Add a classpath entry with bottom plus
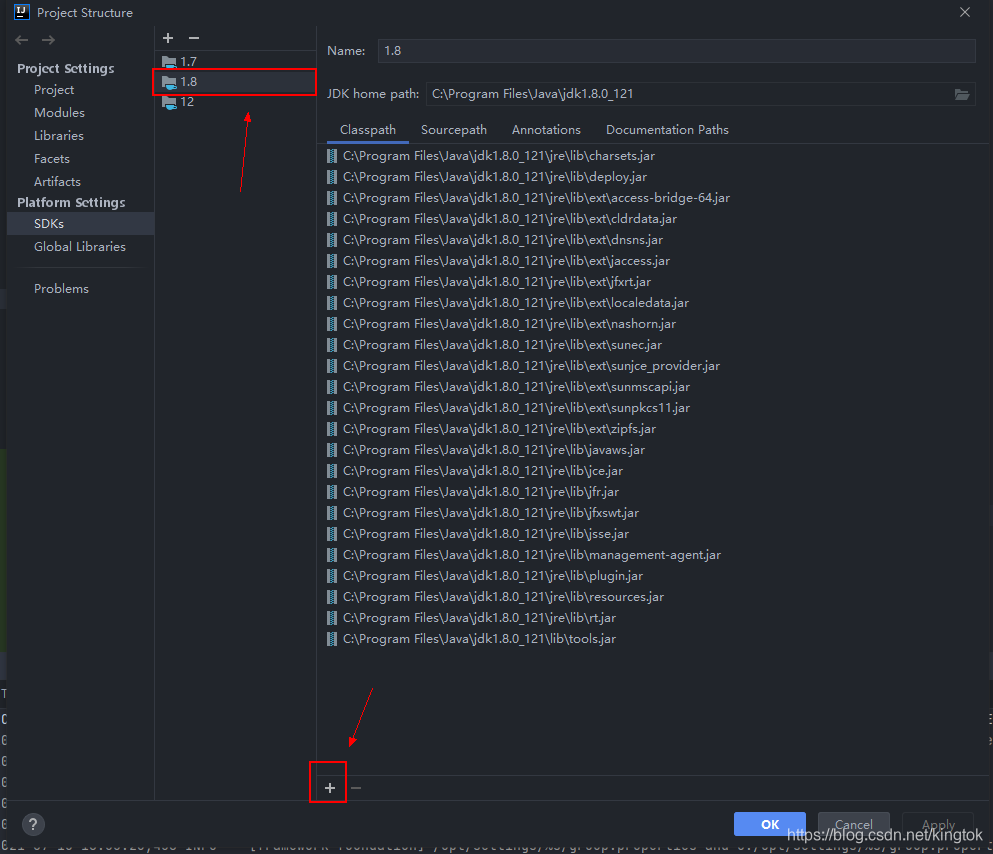The width and height of the screenshot is (993, 854). coord(330,788)
